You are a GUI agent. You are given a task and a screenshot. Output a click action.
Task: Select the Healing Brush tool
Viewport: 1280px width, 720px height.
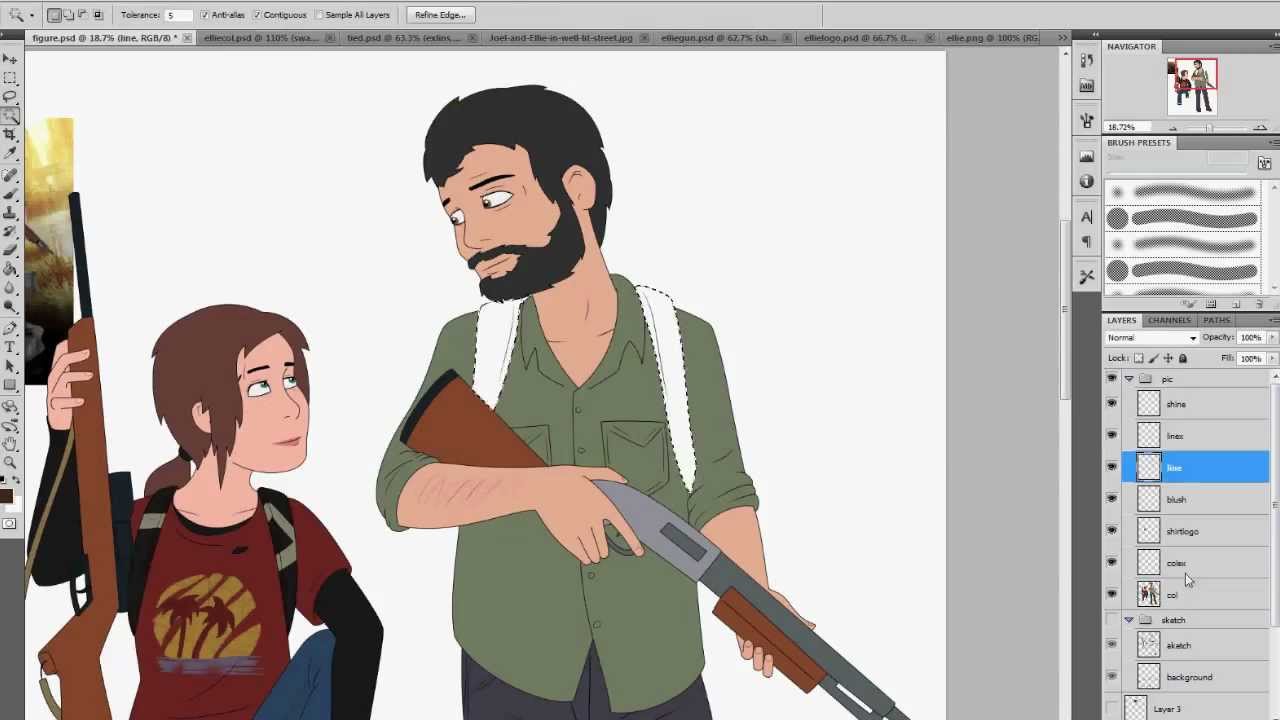(10, 175)
